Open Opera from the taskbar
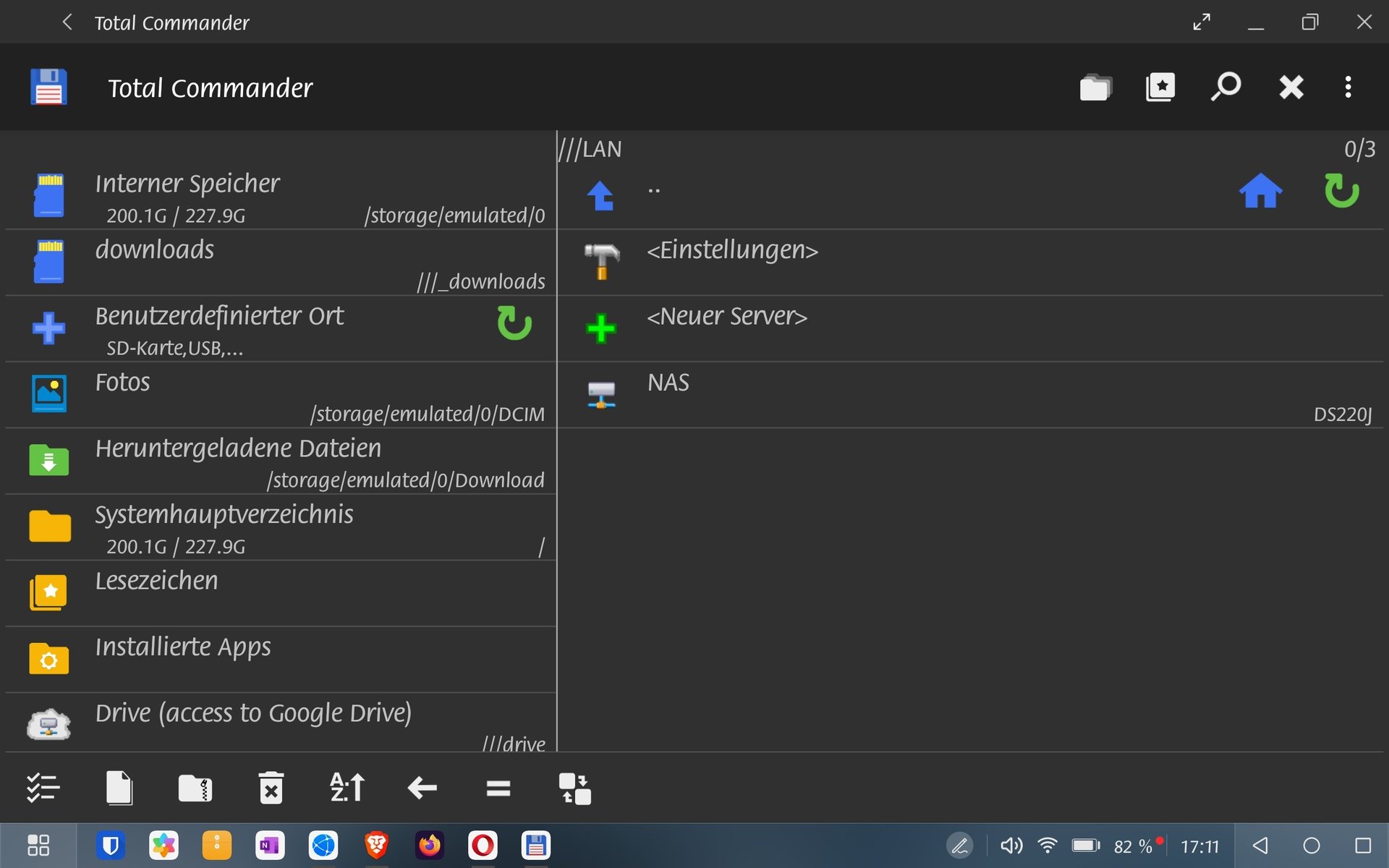This screenshot has height=868, width=1389. coord(483,845)
